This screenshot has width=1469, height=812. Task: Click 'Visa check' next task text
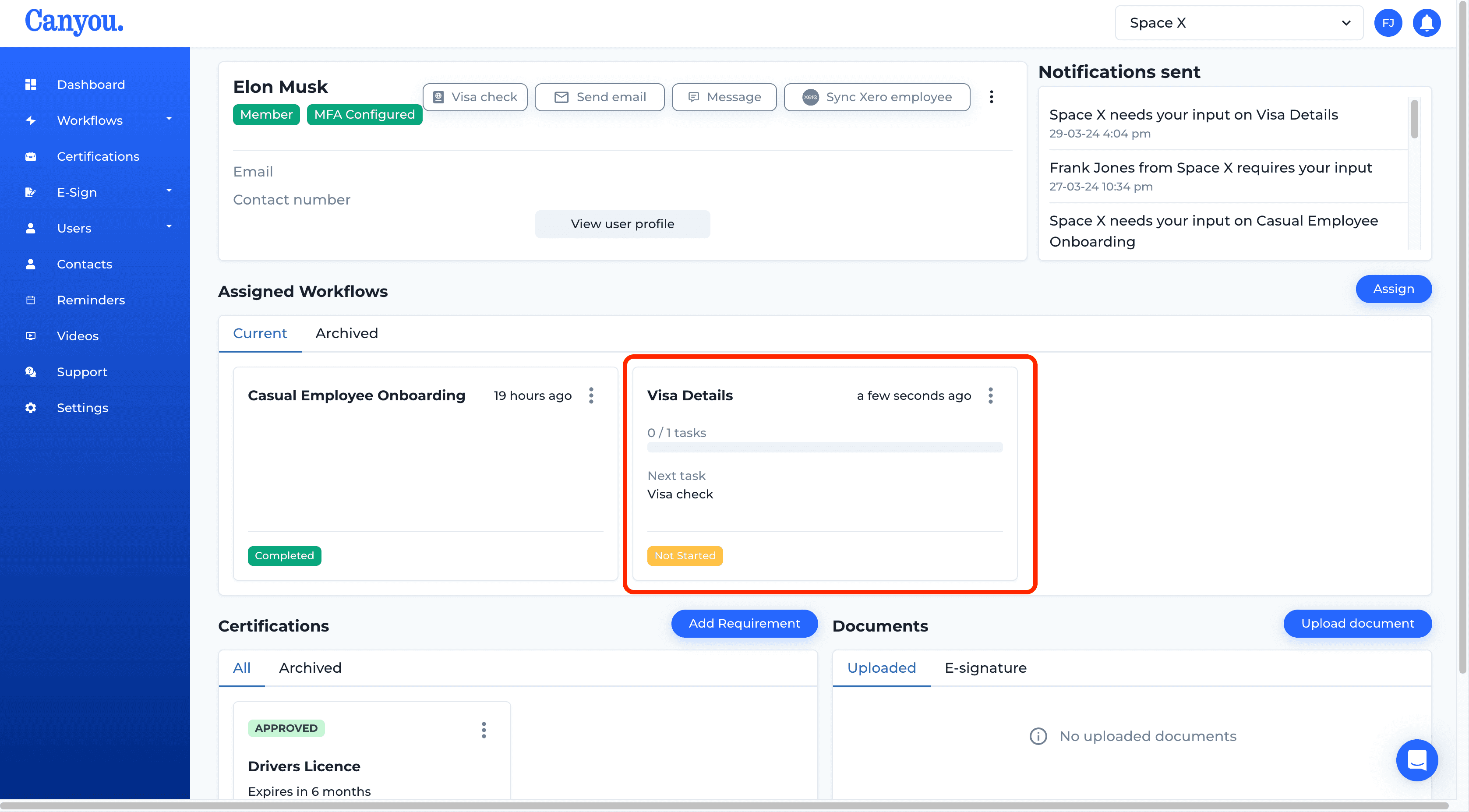[x=680, y=494]
